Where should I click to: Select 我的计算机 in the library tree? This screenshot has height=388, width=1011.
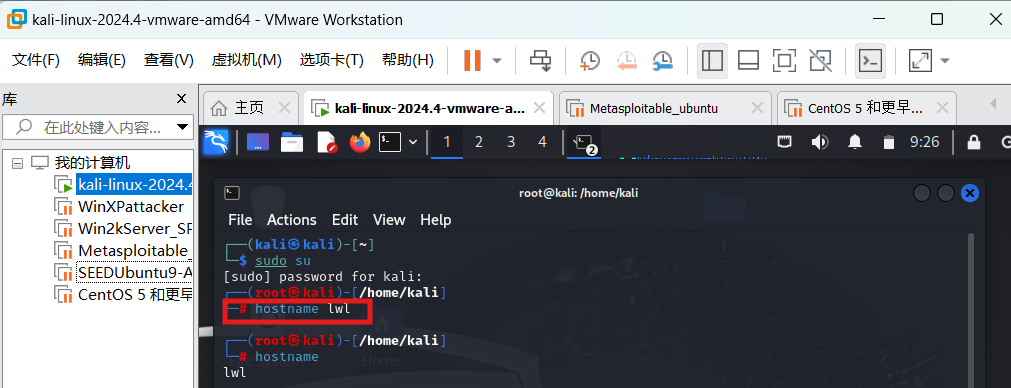(92, 163)
